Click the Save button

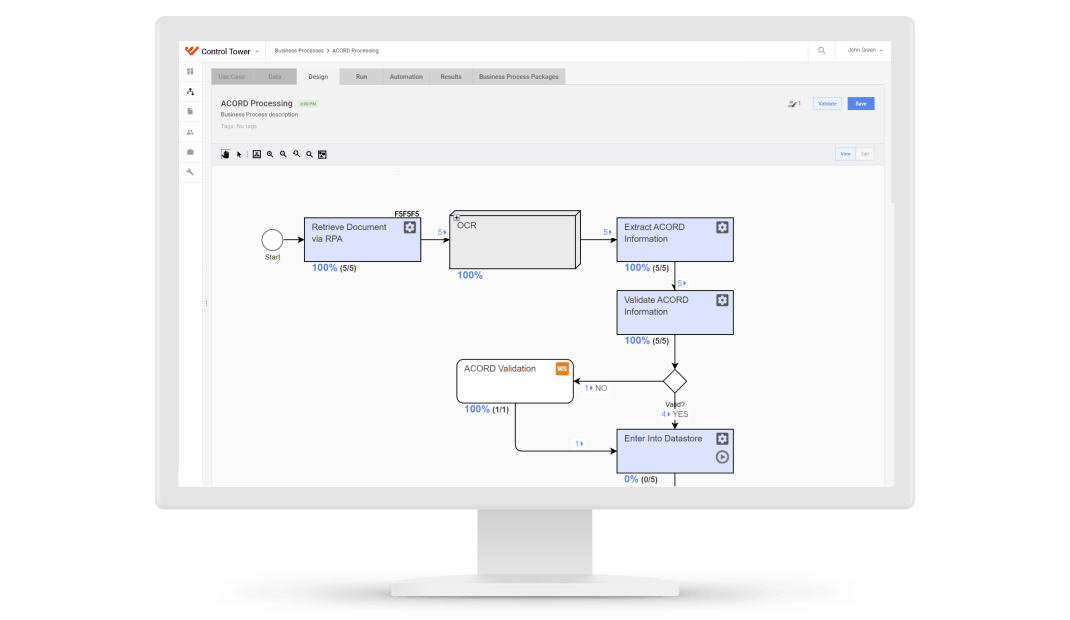coord(861,104)
